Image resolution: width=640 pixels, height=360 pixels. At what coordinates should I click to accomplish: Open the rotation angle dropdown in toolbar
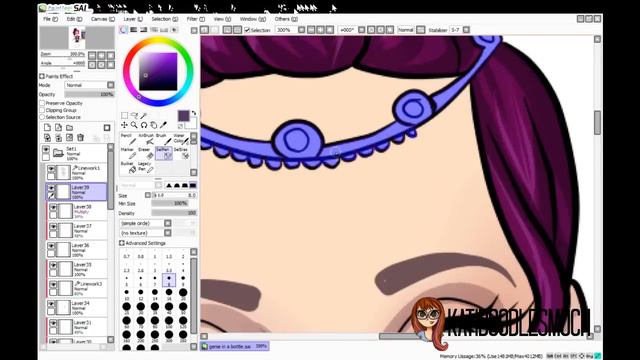[x=361, y=30]
